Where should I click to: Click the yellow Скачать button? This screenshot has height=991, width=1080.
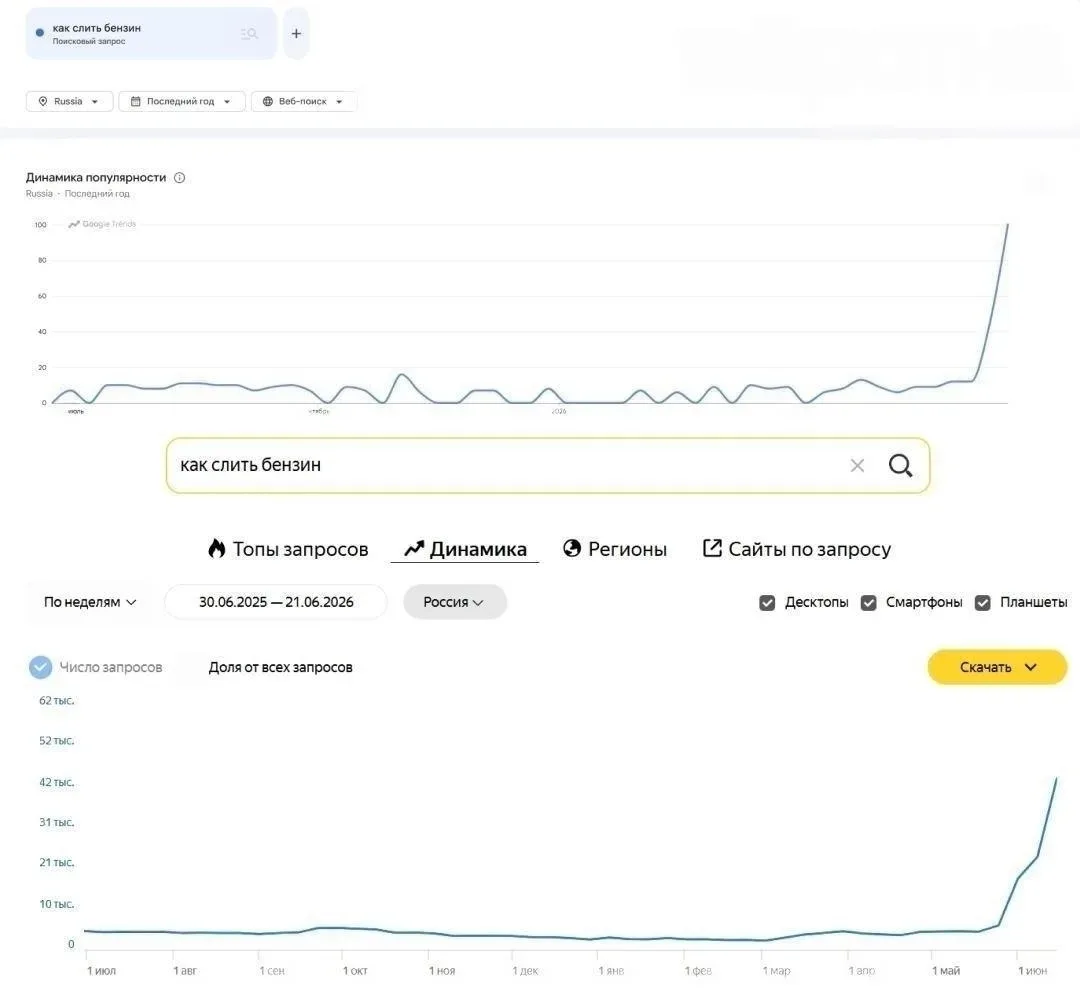point(997,667)
